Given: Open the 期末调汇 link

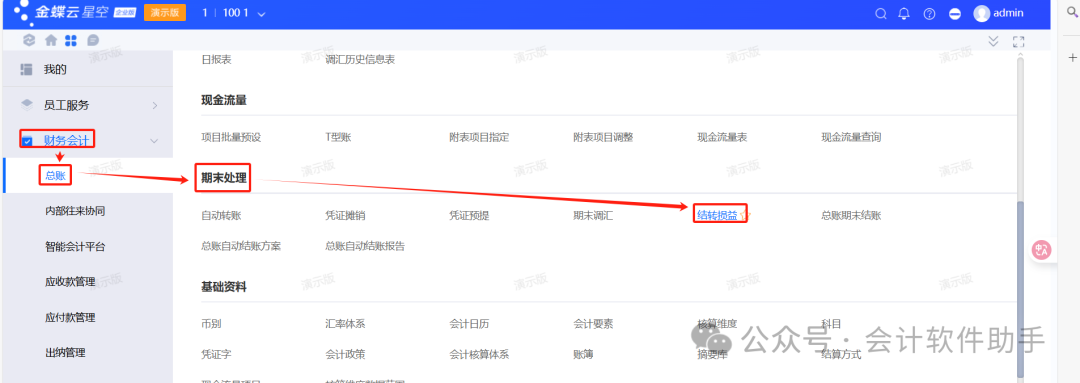Looking at the screenshot, I should tap(593, 216).
